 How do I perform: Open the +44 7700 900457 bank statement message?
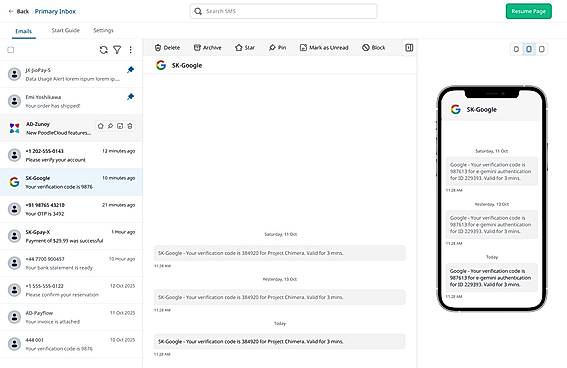[71, 263]
